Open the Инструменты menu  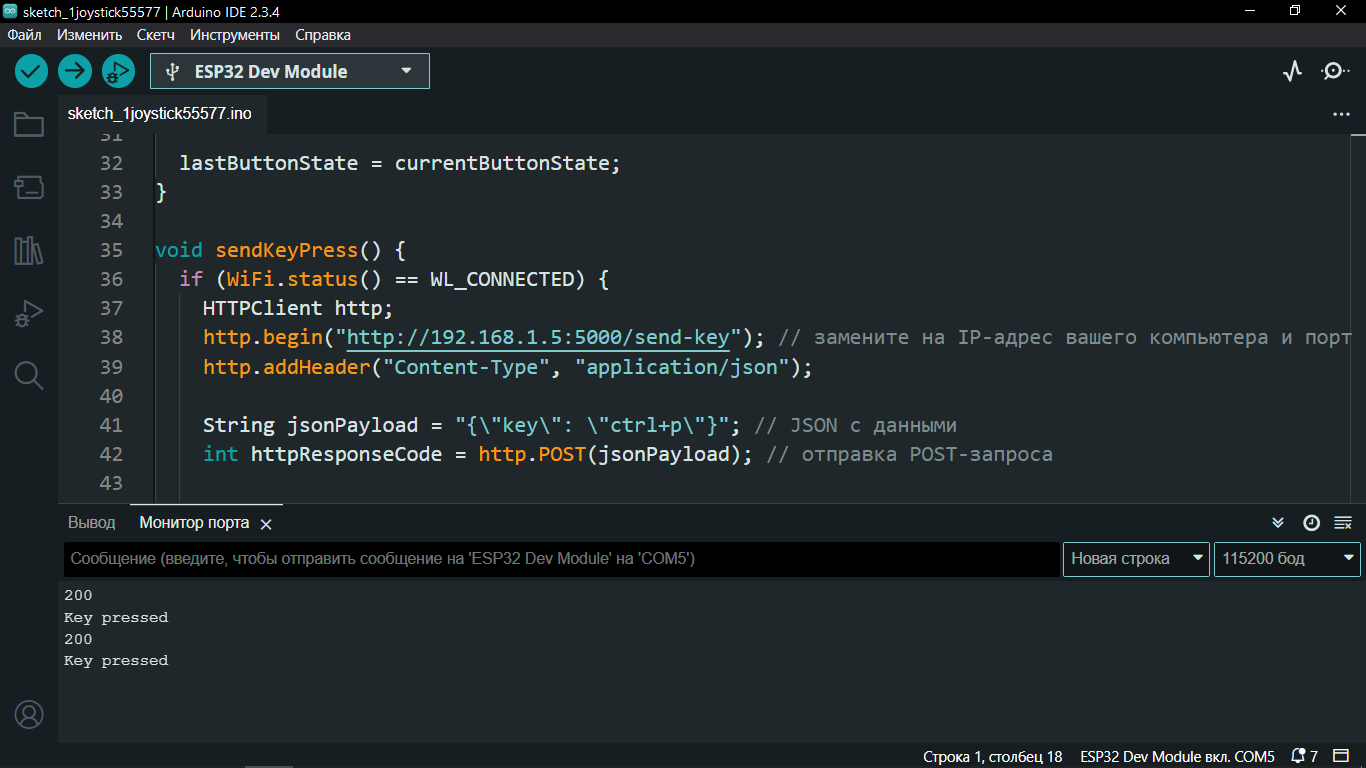235,34
